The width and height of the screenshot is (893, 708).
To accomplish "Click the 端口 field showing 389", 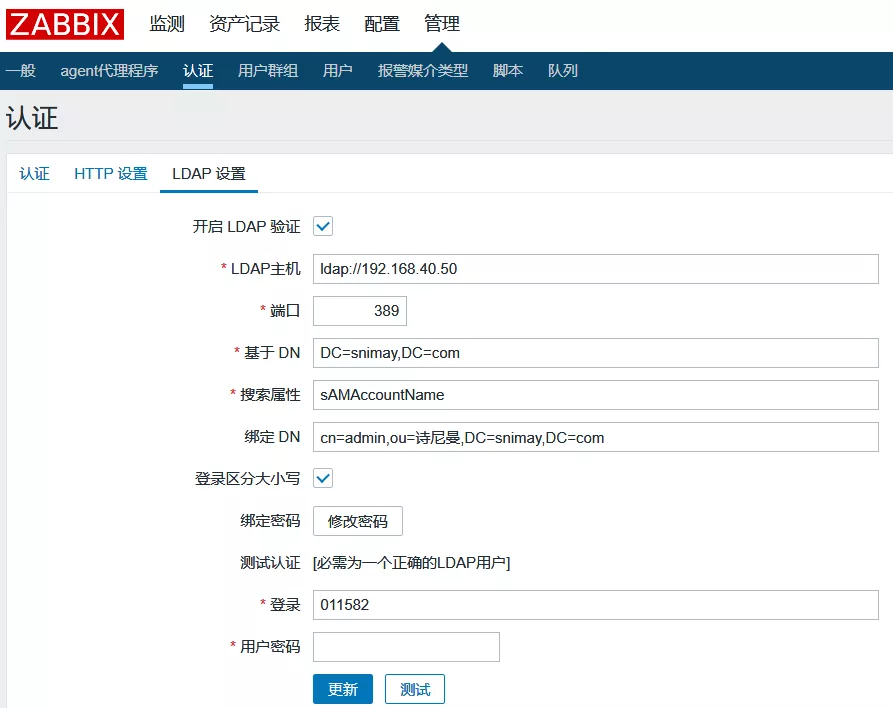I will point(360,311).
